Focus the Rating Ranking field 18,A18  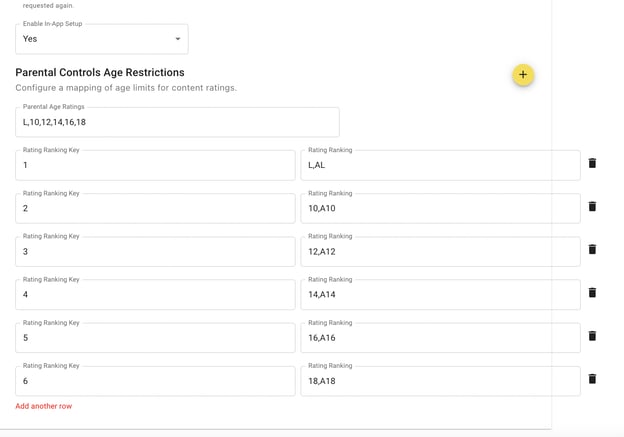[440, 381]
